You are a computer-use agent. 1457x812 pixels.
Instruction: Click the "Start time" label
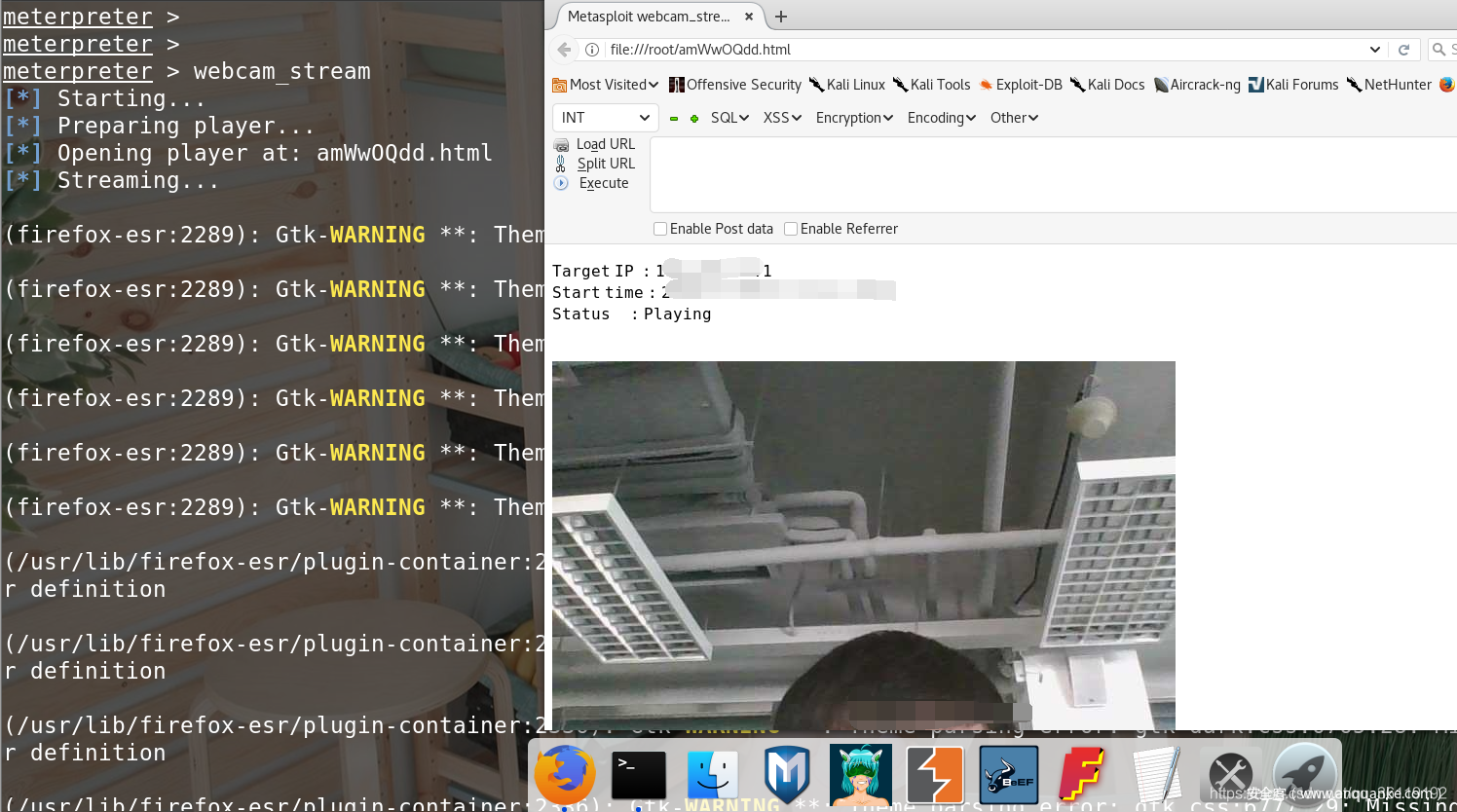coord(598,292)
